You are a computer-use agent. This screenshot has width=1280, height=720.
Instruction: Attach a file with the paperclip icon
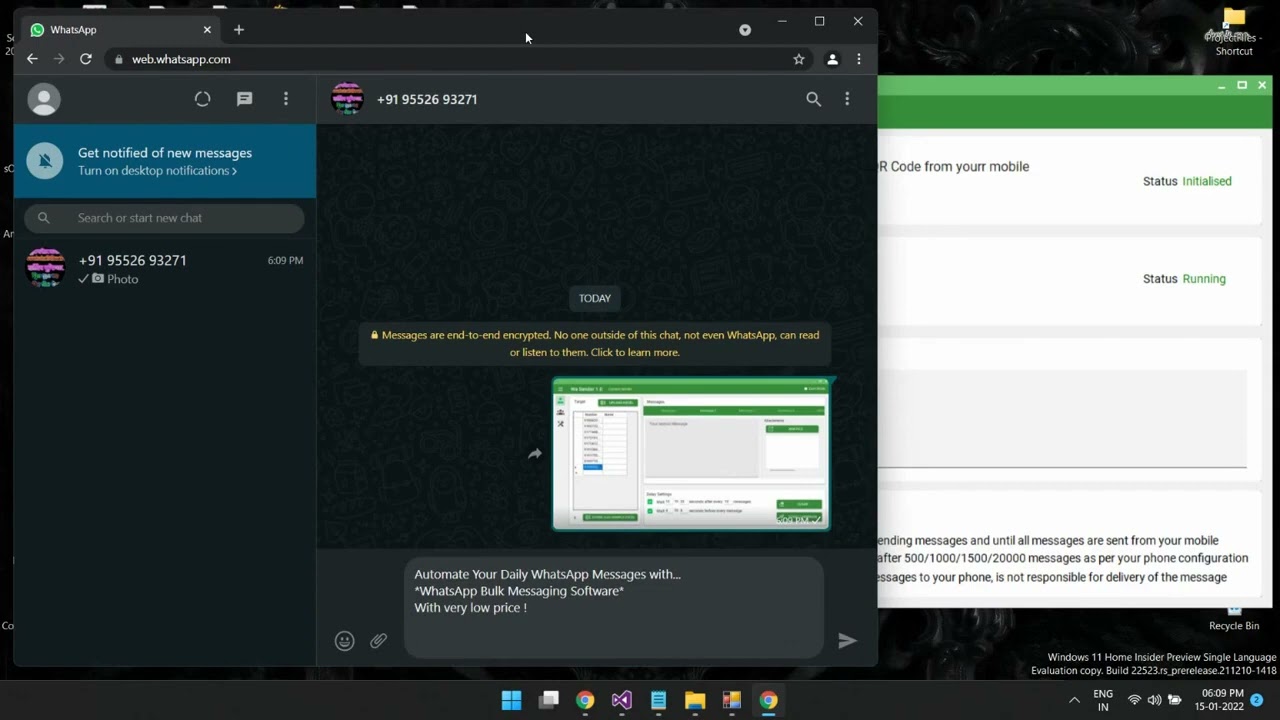(379, 641)
